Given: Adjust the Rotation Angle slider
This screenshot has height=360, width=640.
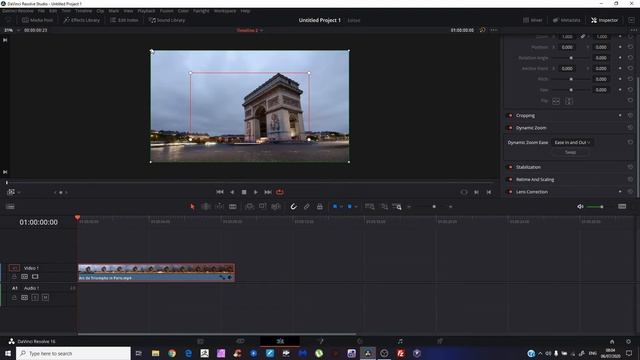Looking at the screenshot, I should pos(571,58).
